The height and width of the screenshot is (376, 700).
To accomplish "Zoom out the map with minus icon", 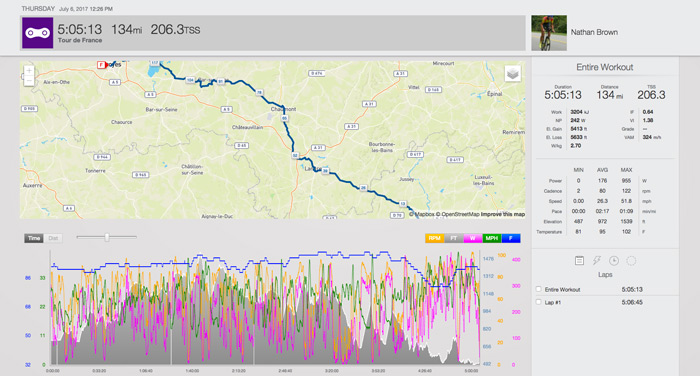I will (x=29, y=81).
